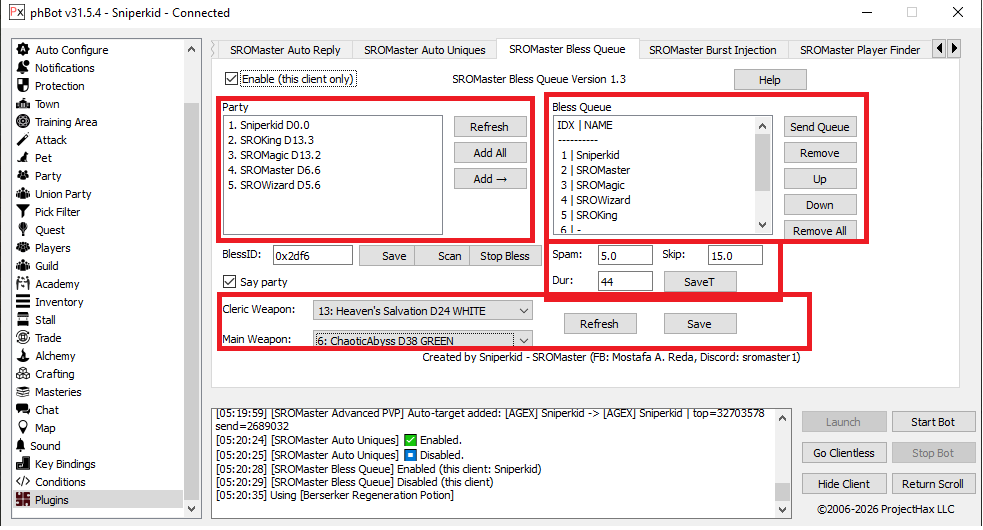The image size is (983, 530).
Task: Open the Plugins sidebar icon
Action: click(23, 500)
